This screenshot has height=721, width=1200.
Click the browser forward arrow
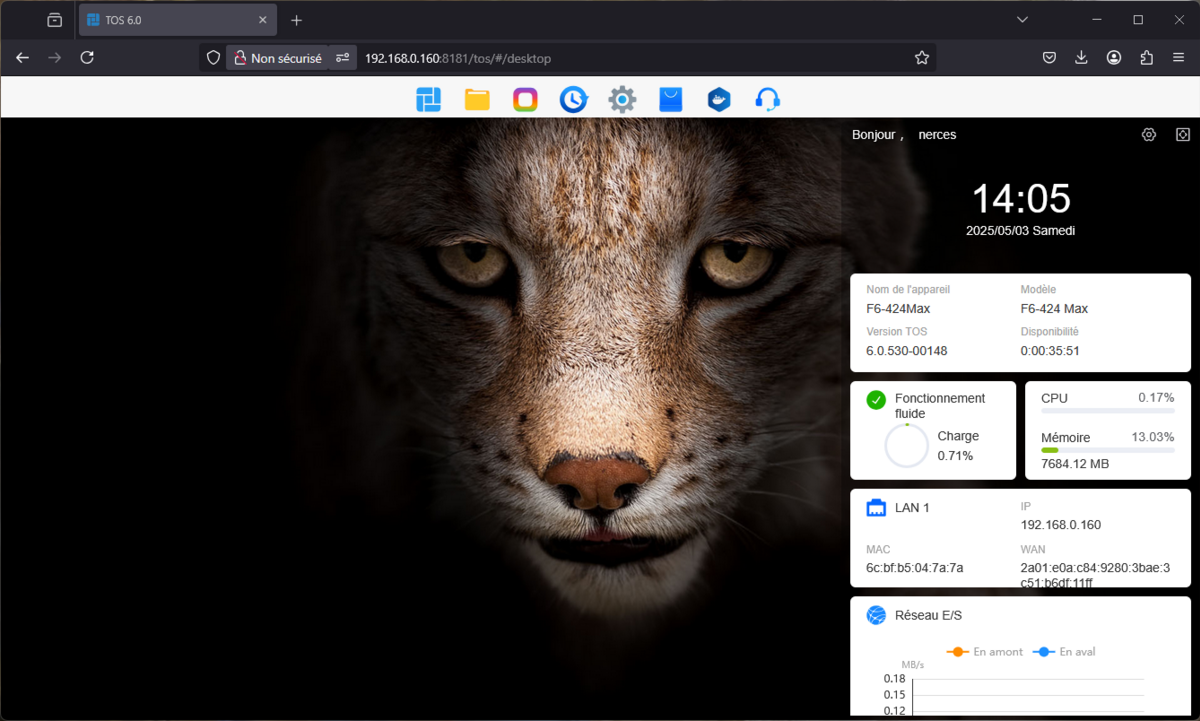pyautogui.click(x=55, y=58)
